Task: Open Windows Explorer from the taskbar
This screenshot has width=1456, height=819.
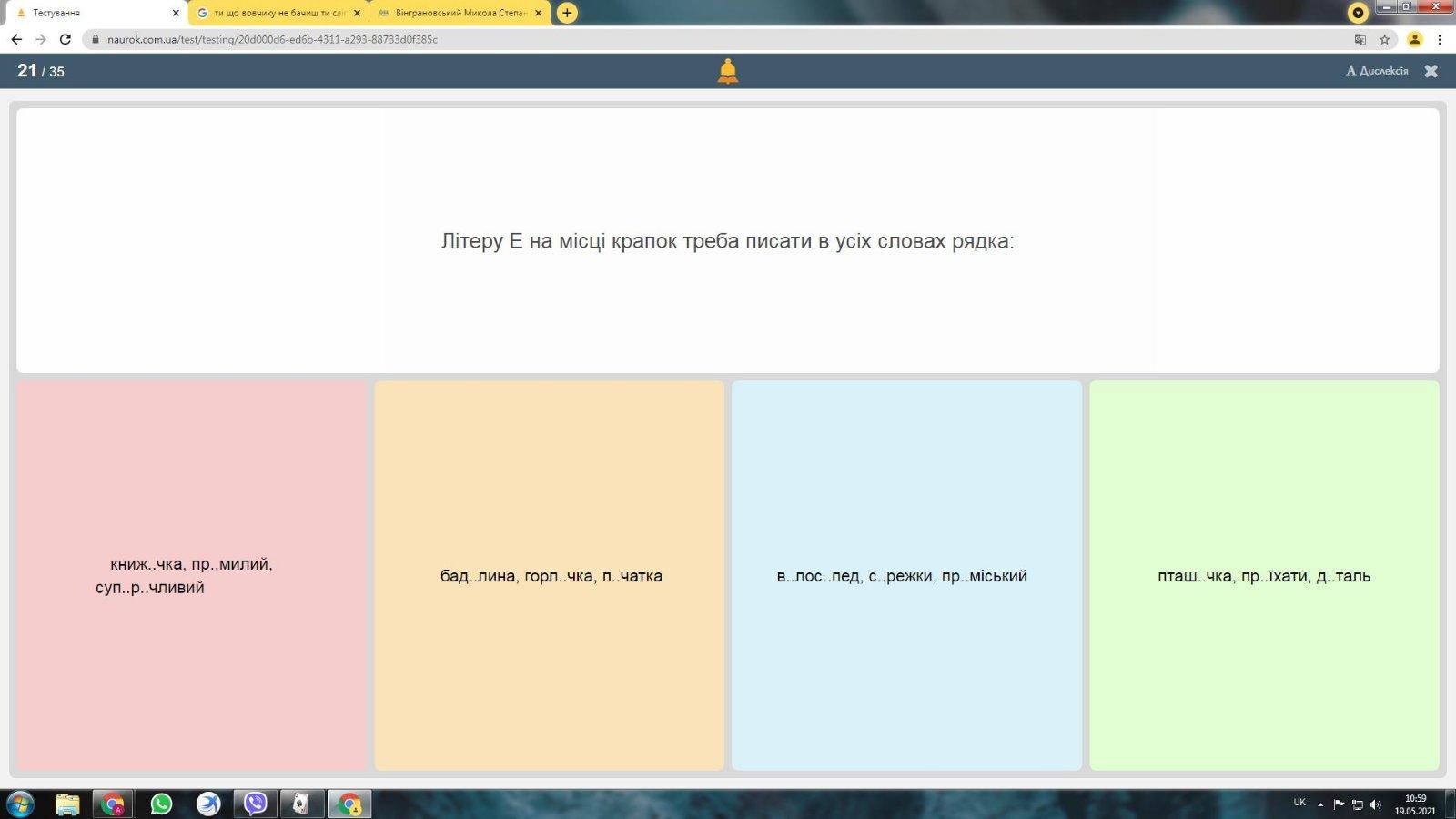Action: pos(67,804)
